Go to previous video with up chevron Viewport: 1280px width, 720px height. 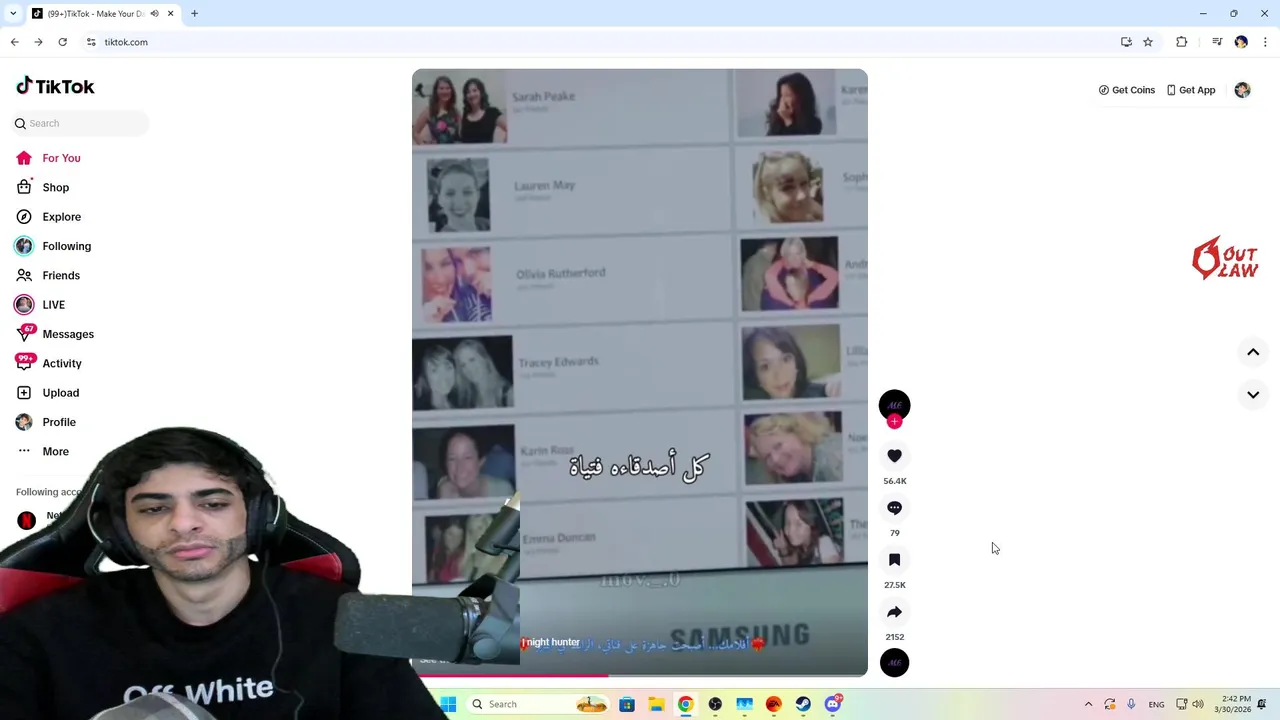(x=1253, y=352)
